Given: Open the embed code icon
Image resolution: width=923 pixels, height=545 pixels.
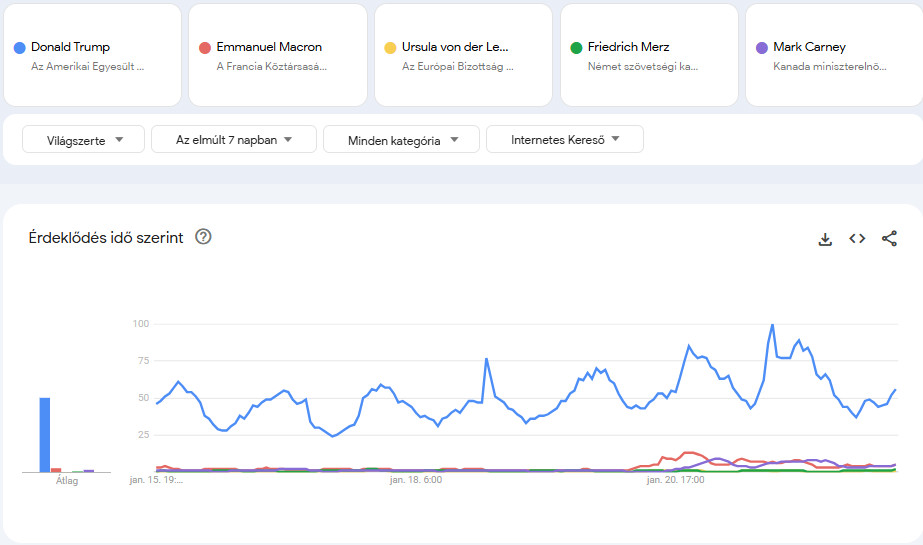Looking at the screenshot, I should (857, 239).
